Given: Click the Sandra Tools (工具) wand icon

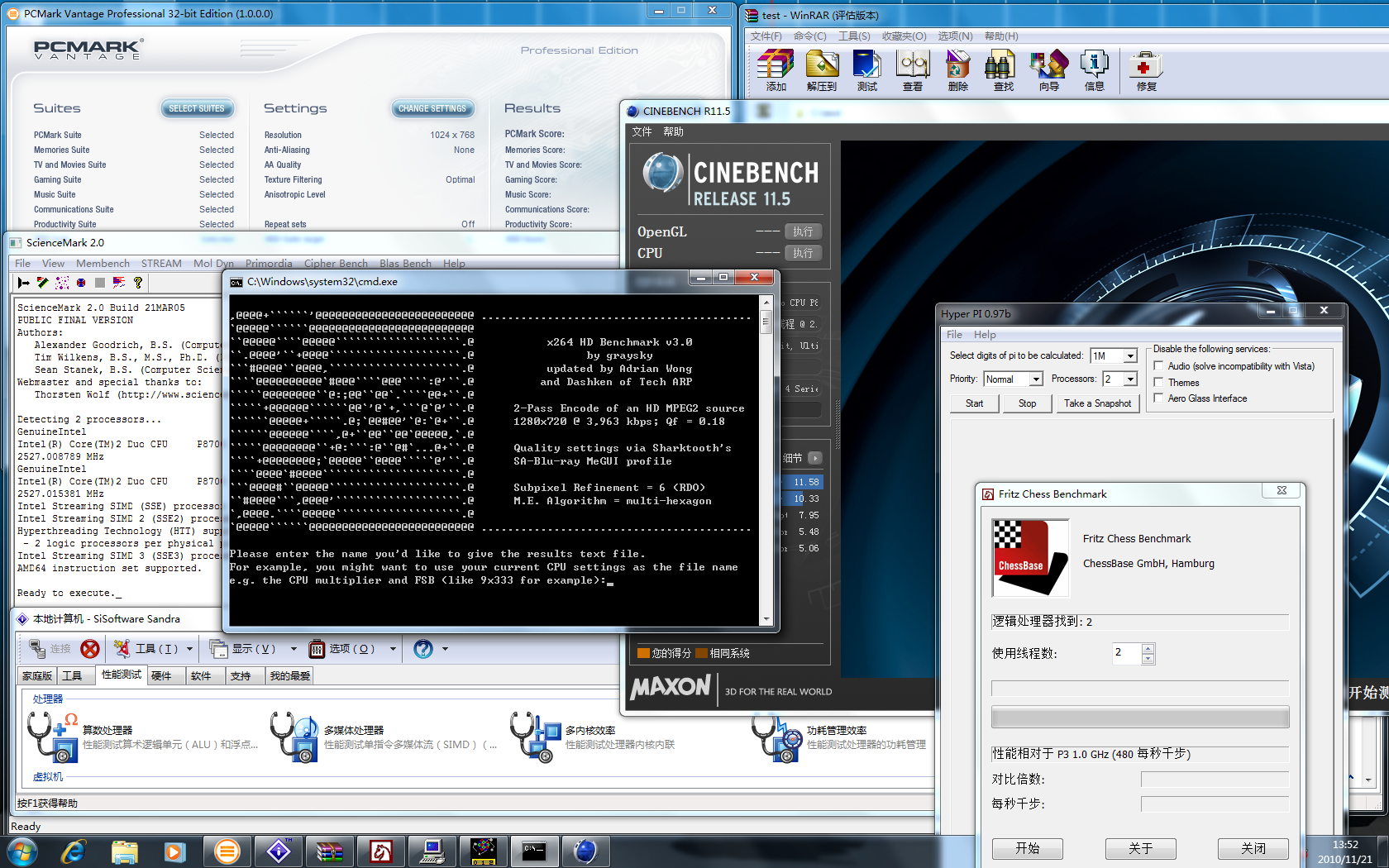Looking at the screenshot, I should coord(122,649).
